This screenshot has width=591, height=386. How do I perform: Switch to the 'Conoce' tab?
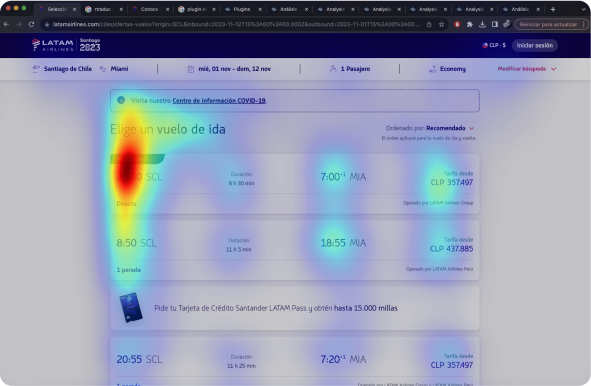pyautogui.click(x=149, y=9)
